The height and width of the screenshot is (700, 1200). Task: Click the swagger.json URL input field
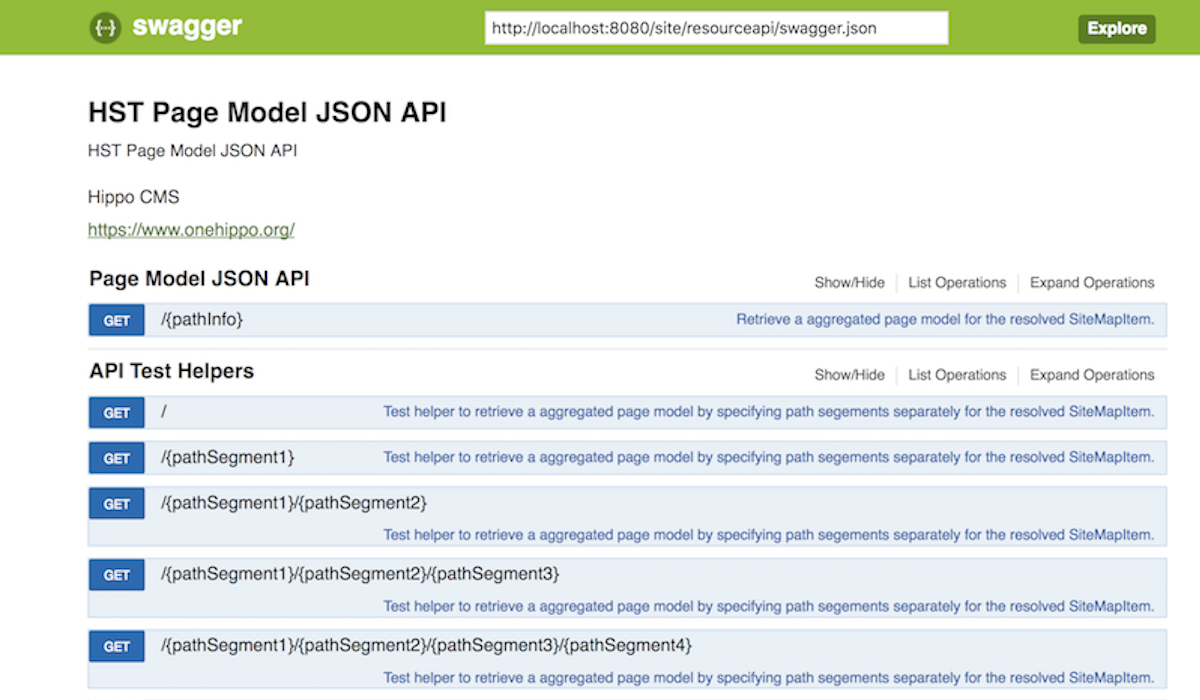[x=716, y=28]
